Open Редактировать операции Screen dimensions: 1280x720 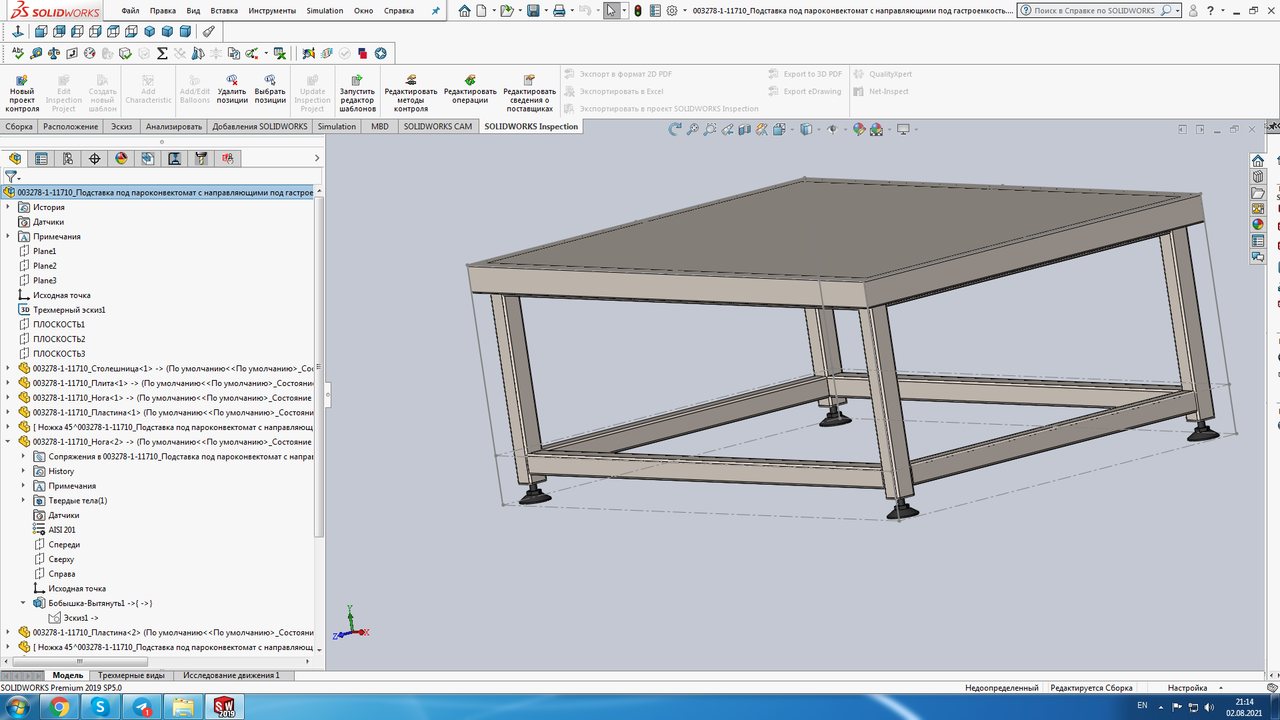click(470, 88)
